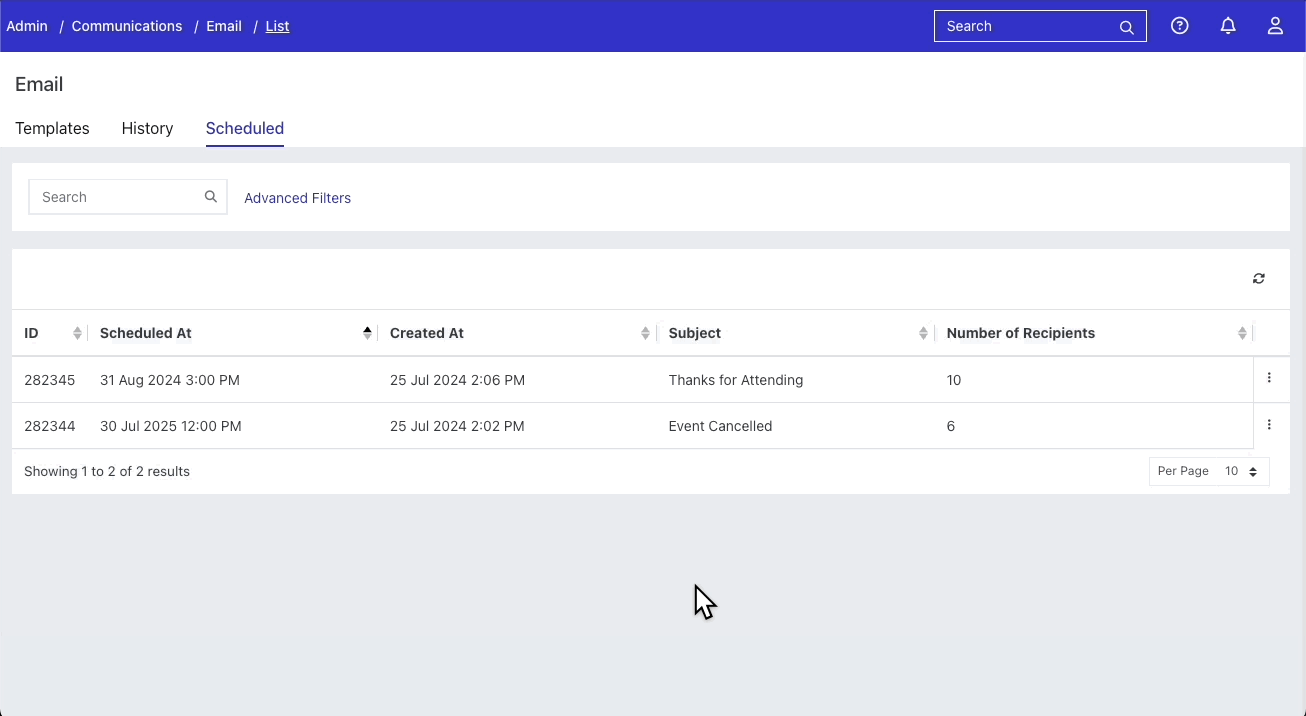Viewport: 1306px width, 716px height.
Task: Open the user profile icon
Action: point(1275,26)
